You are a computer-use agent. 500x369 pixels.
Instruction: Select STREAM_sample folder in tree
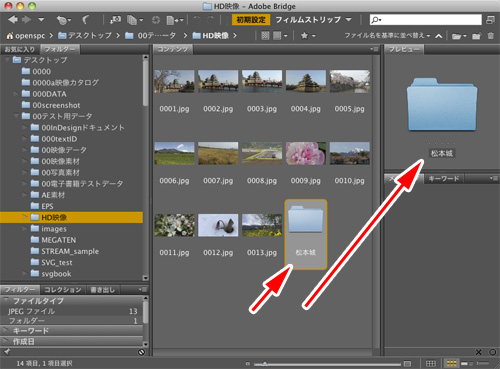click(x=65, y=251)
